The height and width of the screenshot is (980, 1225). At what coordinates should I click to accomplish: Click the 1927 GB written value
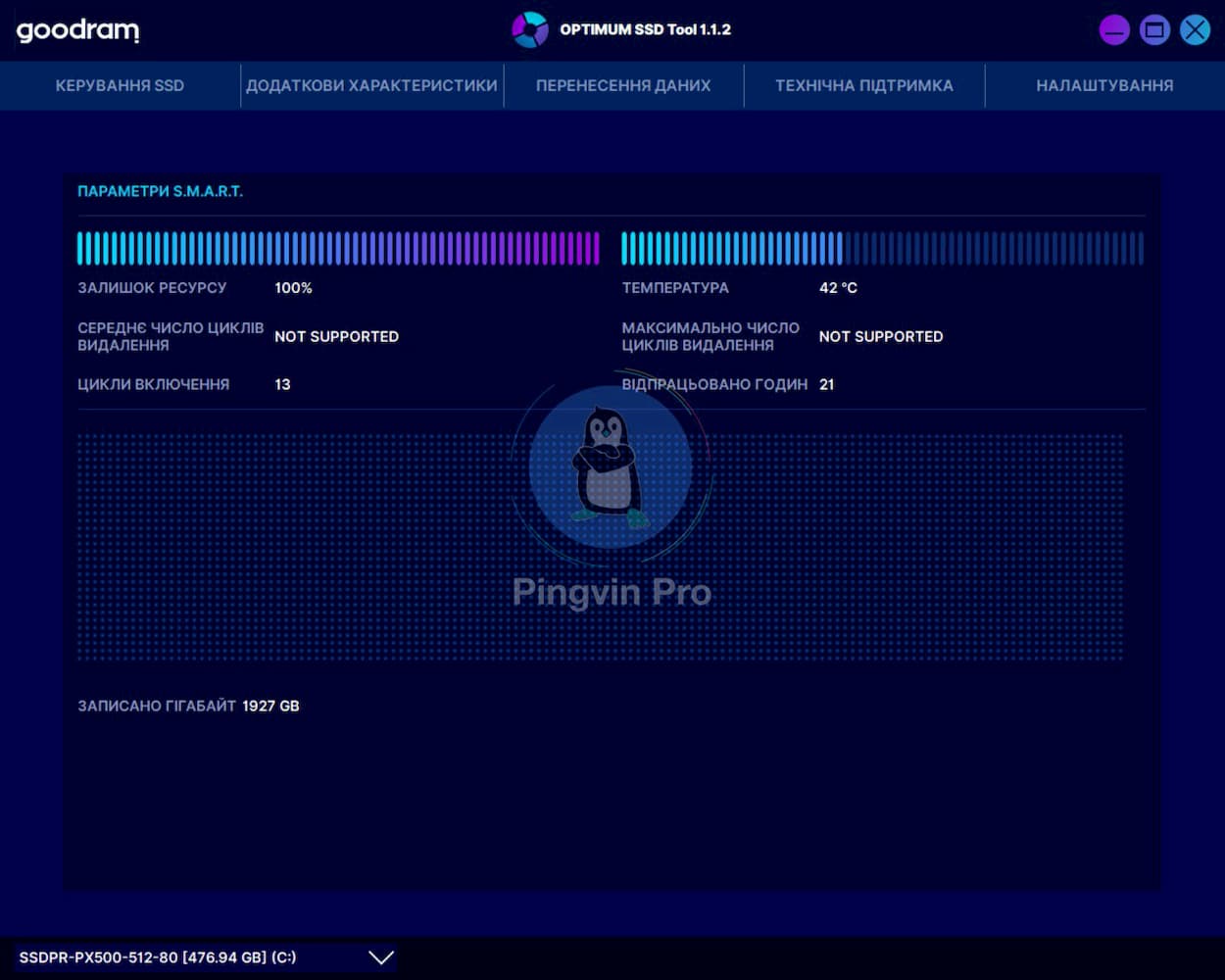pyautogui.click(x=270, y=706)
